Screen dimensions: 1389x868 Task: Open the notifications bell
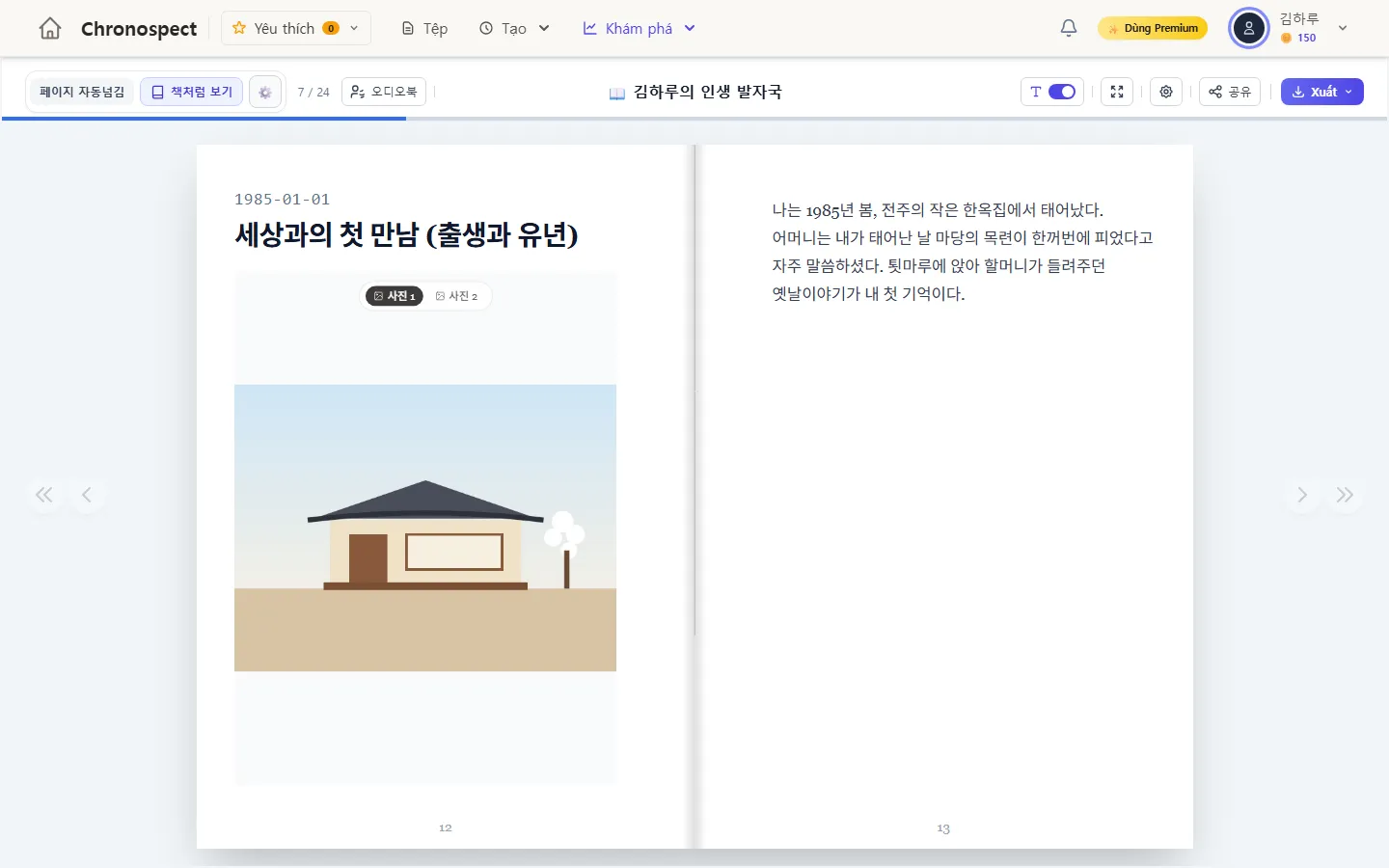[x=1069, y=28]
